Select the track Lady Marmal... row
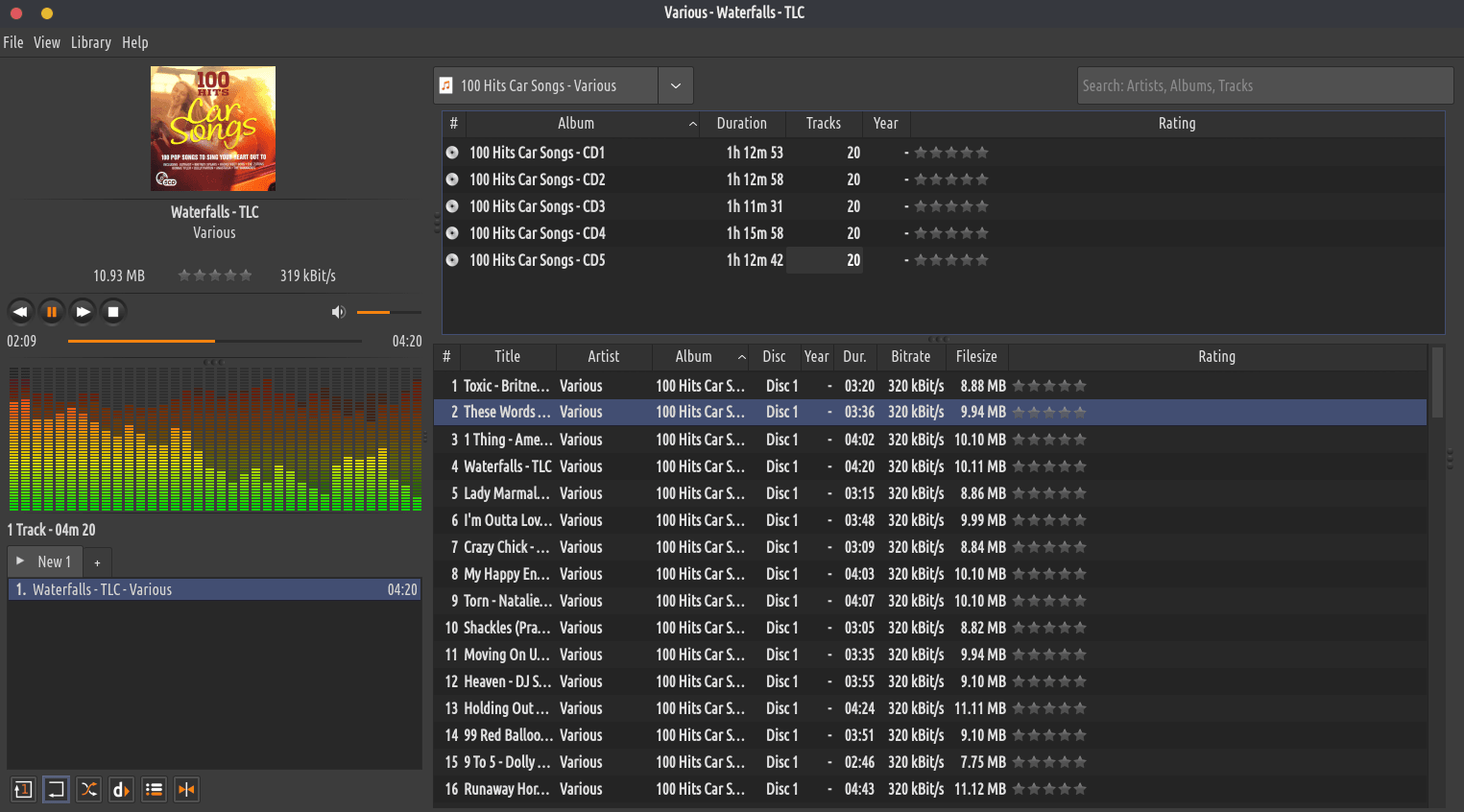 click(929, 493)
